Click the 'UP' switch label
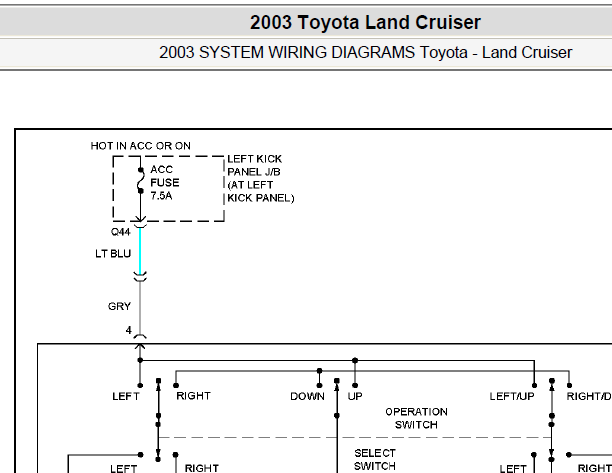The height and width of the screenshot is (473, 612). tap(355, 397)
